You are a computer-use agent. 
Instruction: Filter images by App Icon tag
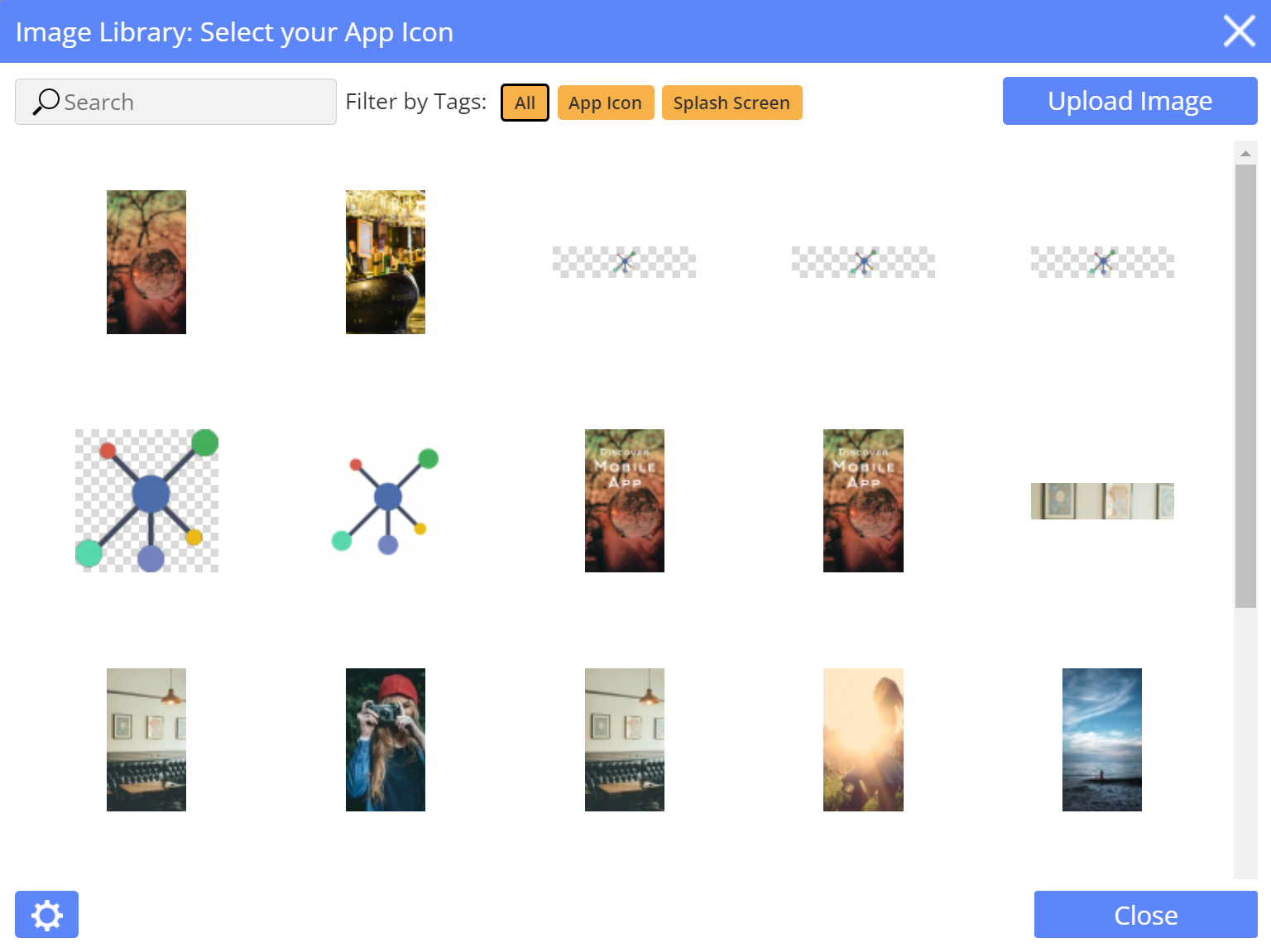(x=605, y=103)
